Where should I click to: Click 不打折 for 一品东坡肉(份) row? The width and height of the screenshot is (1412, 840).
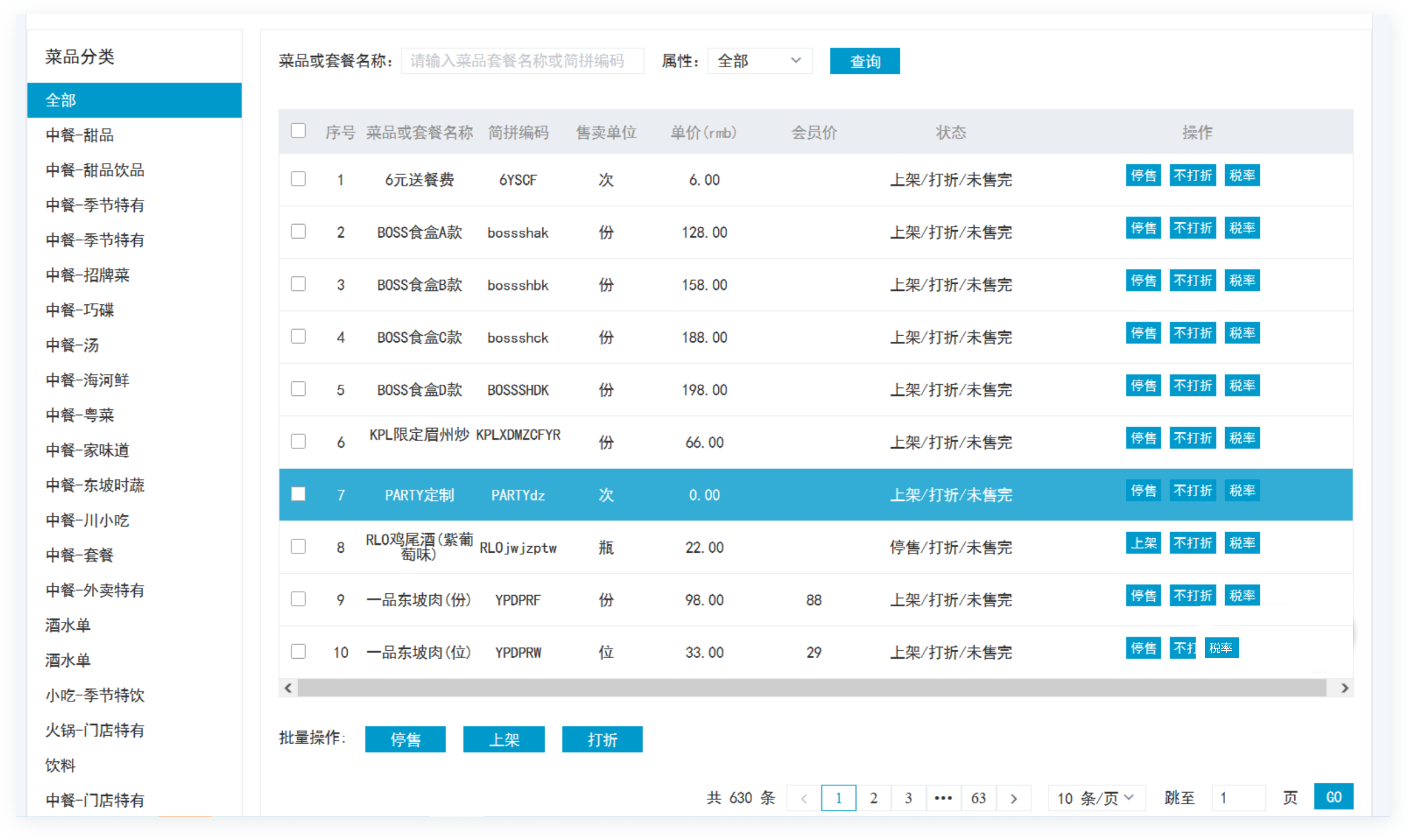coord(1192,595)
